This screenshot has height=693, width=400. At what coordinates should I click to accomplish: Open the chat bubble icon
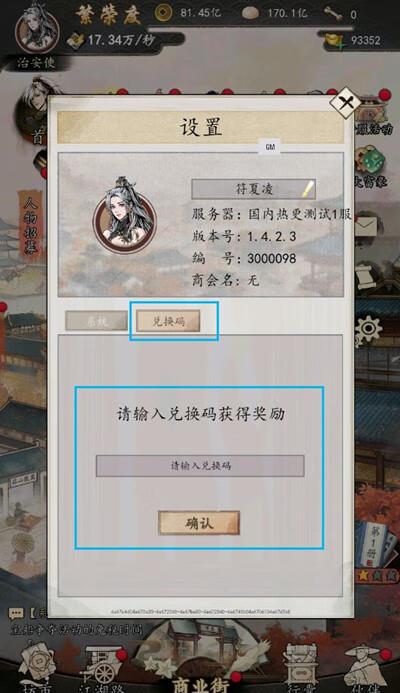[16, 614]
